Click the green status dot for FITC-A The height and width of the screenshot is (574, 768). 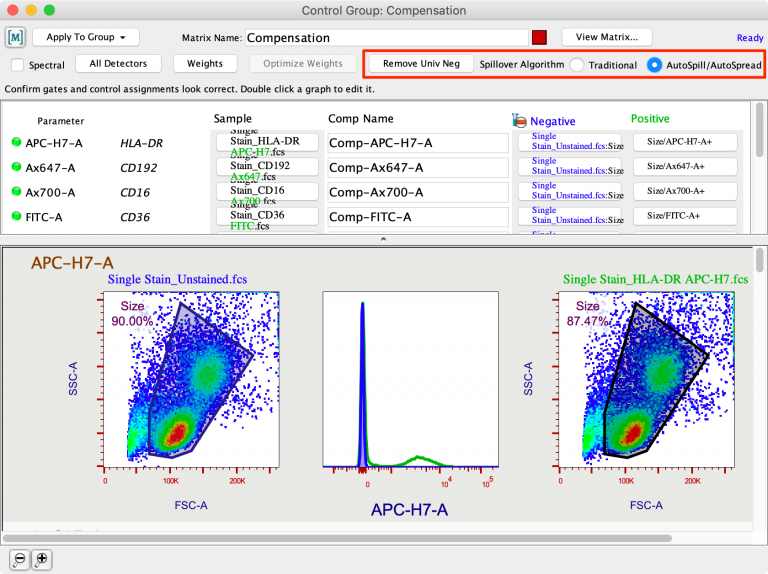point(16,216)
